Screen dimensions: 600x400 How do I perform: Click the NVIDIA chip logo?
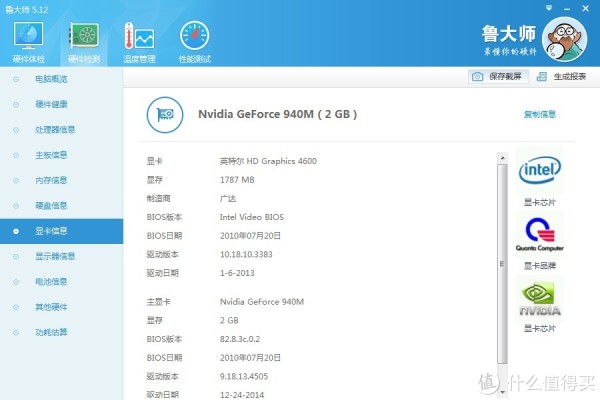pyautogui.click(x=540, y=299)
